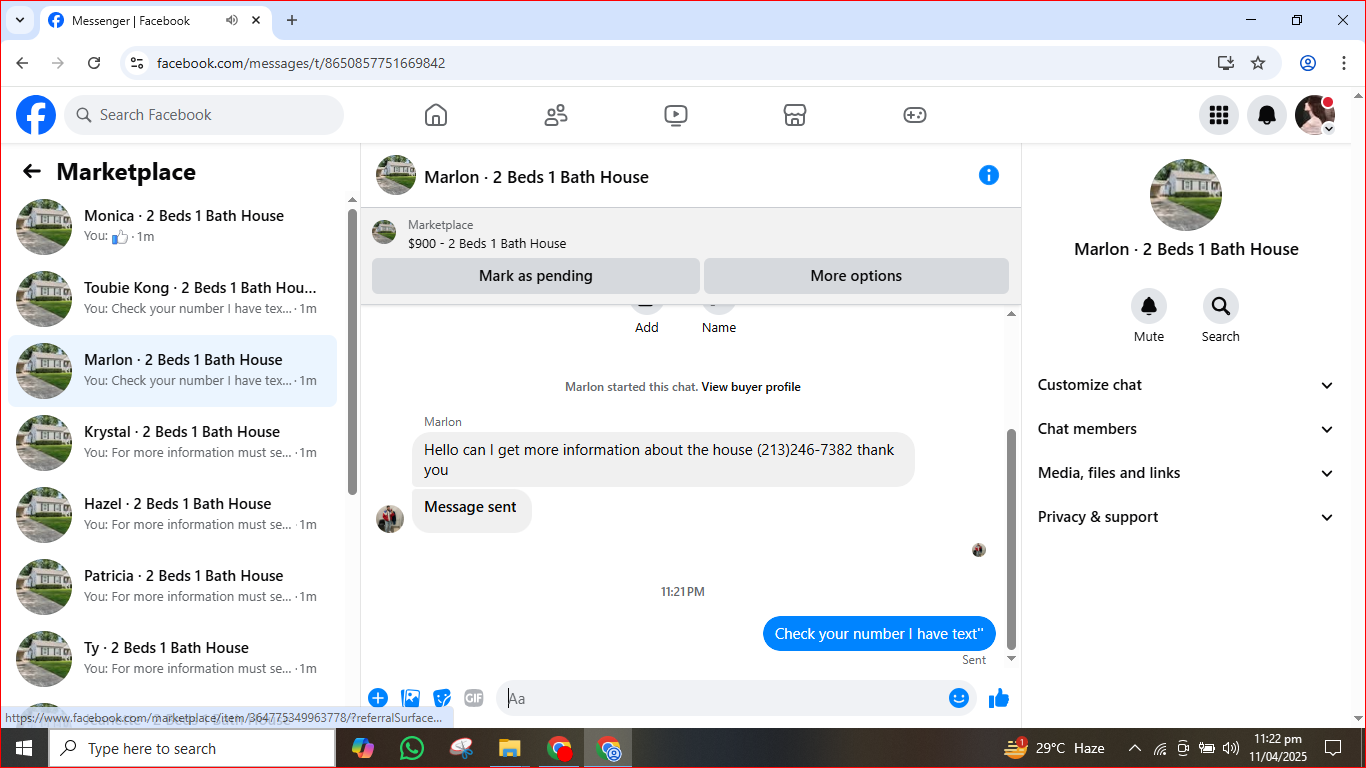The width and height of the screenshot is (1366, 768).
Task: Choose a GIF icon
Action: 474,698
